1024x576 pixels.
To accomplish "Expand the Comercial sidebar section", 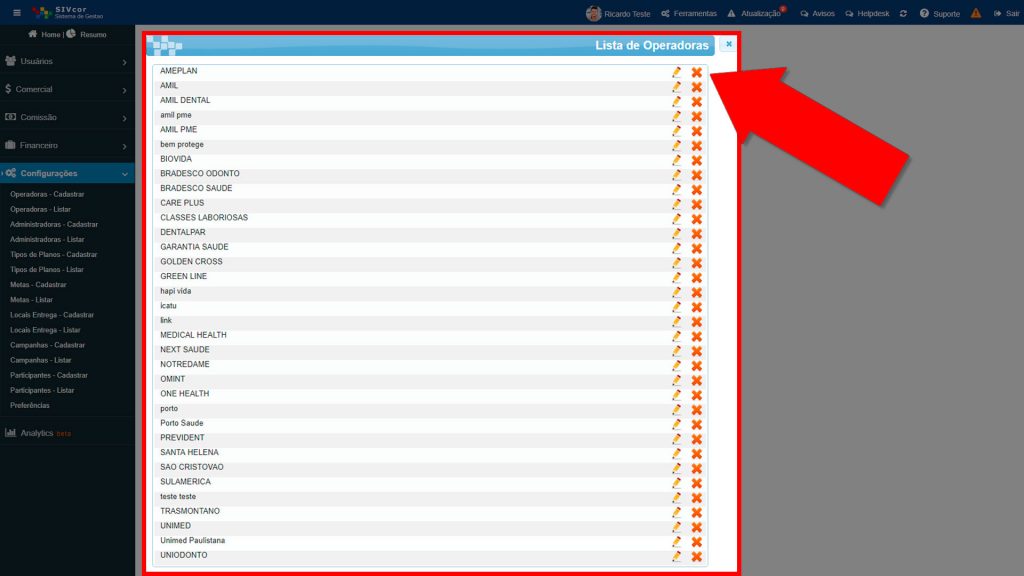I will coord(67,89).
